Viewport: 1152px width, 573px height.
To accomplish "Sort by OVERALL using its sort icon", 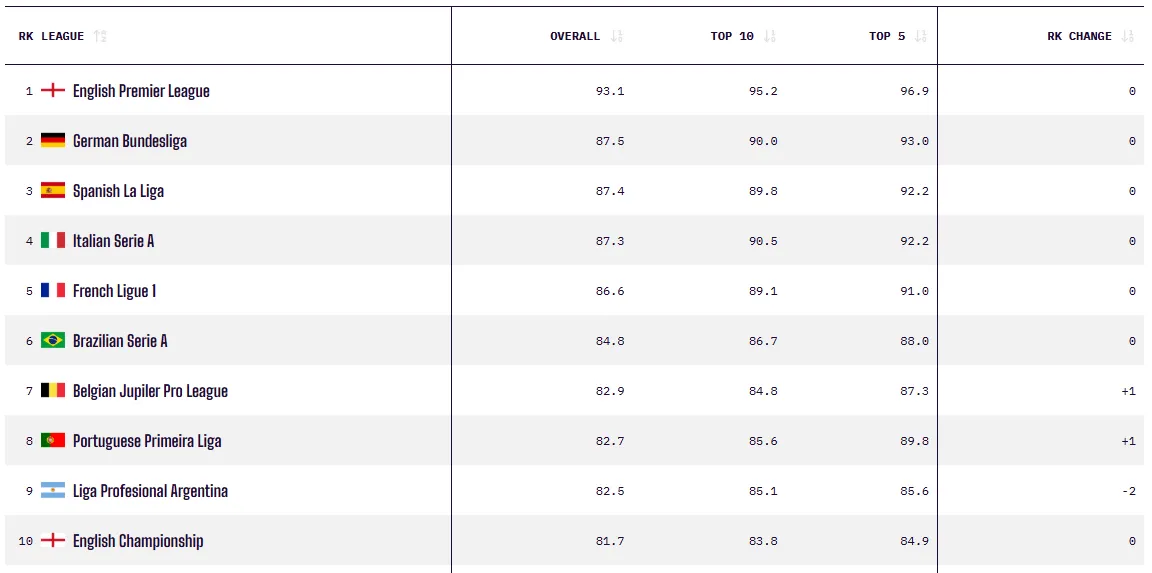I will pos(617,36).
